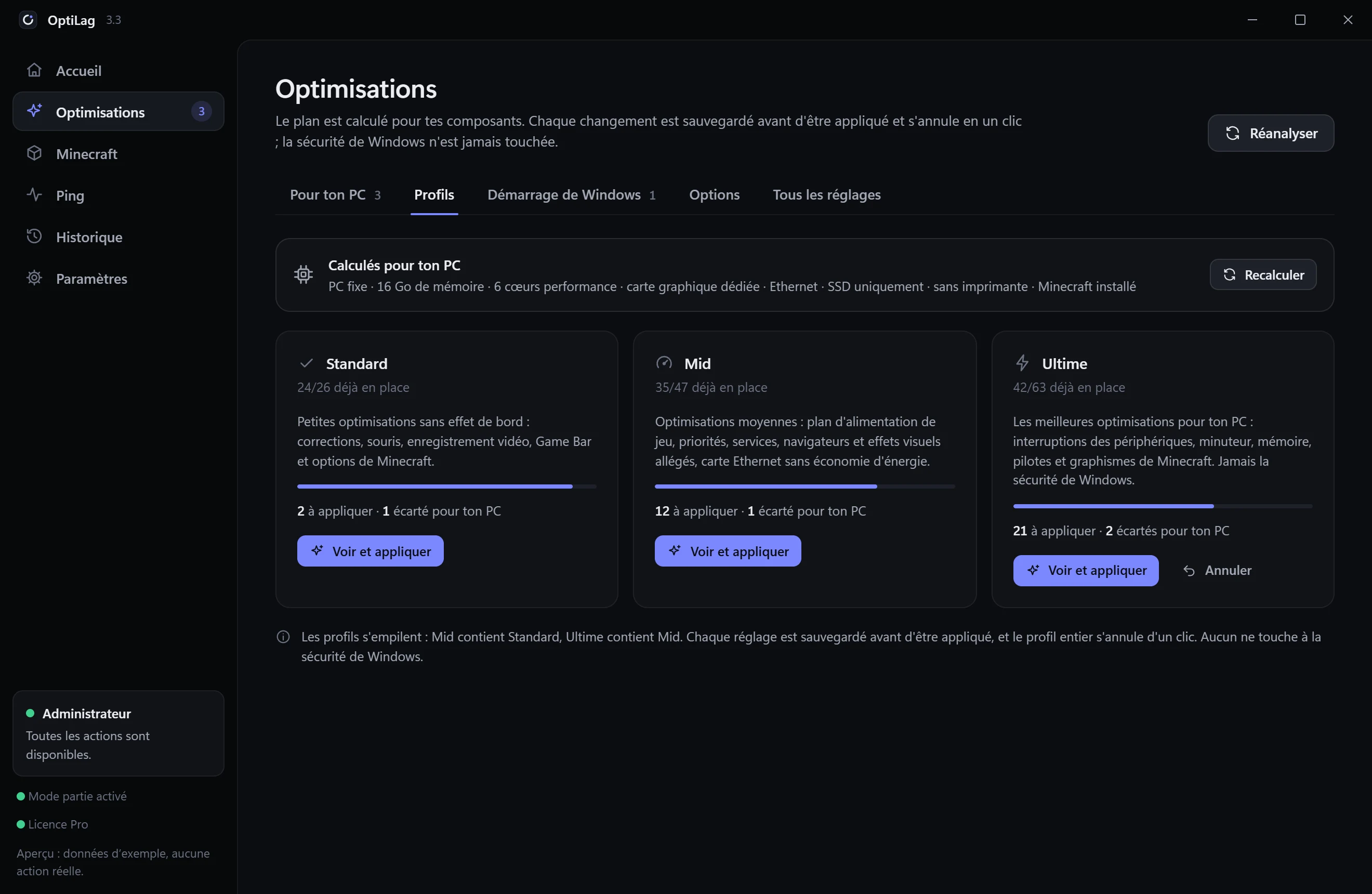Open the Ping pulse icon
Viewport: 1372px width, 894px height.
(35, 195)
